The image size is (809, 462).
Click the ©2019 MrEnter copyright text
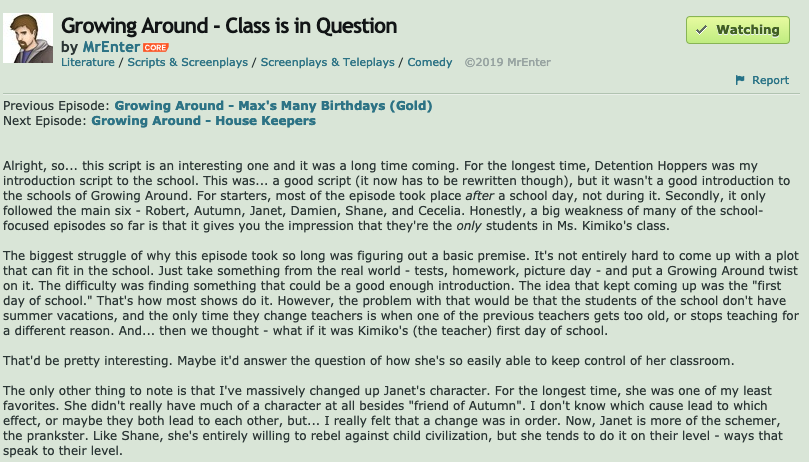[x=507, y=62]
